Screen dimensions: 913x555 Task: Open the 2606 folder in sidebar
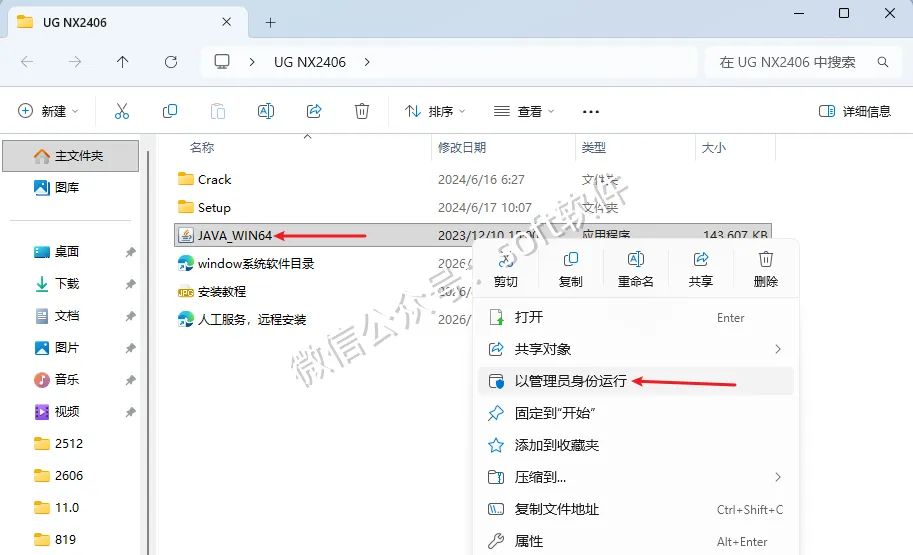click(x=58, y=476)
